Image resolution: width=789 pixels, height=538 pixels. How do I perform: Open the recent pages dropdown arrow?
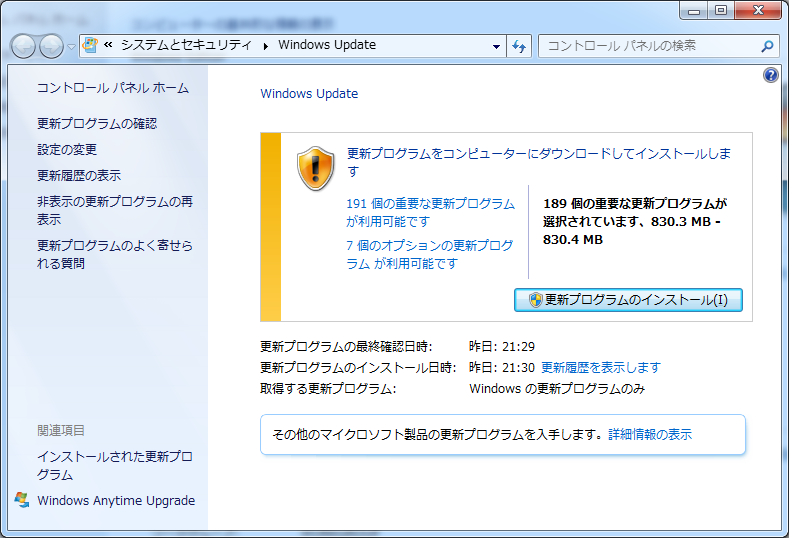click(x=71, y=47)
